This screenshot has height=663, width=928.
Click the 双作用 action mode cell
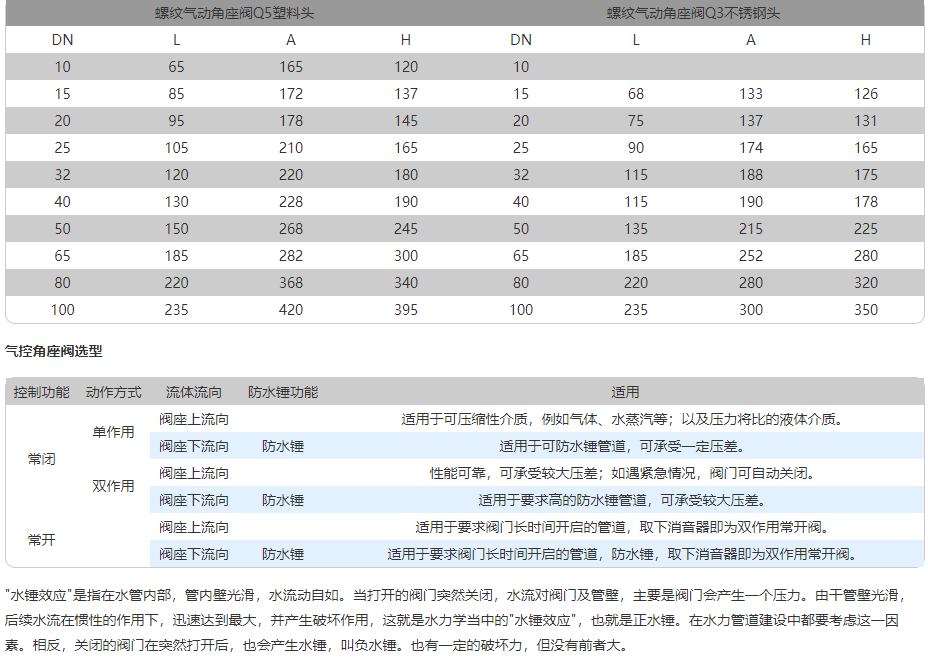tap(113, 486)
